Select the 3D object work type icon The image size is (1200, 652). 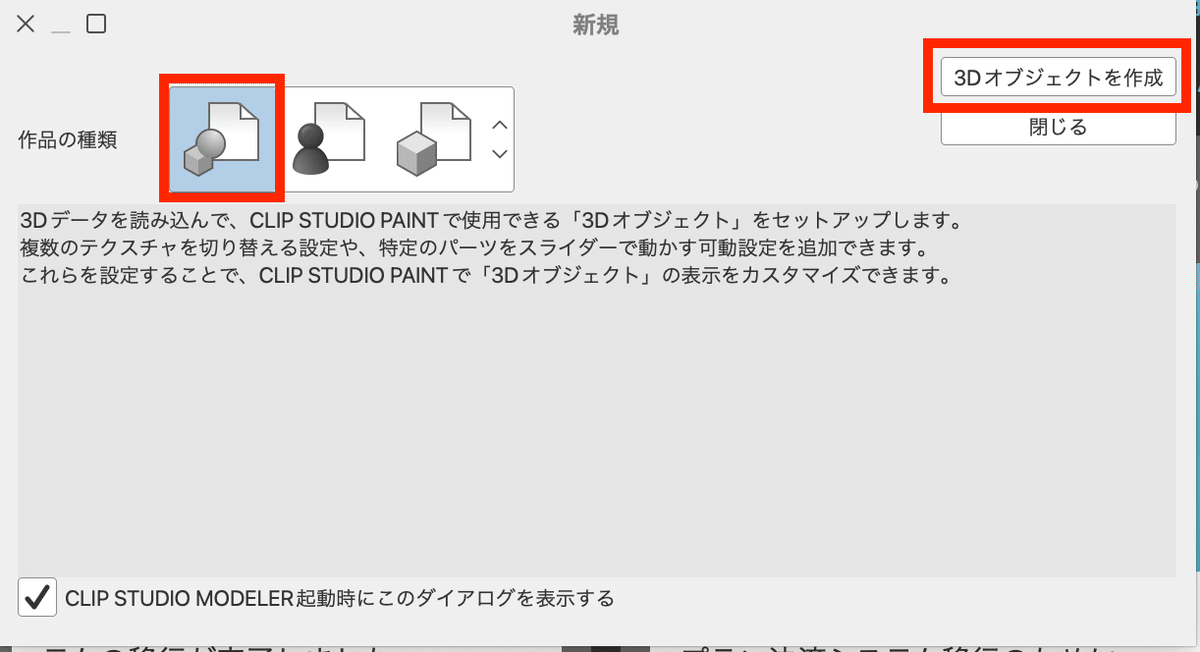click(x=222, y=139)
